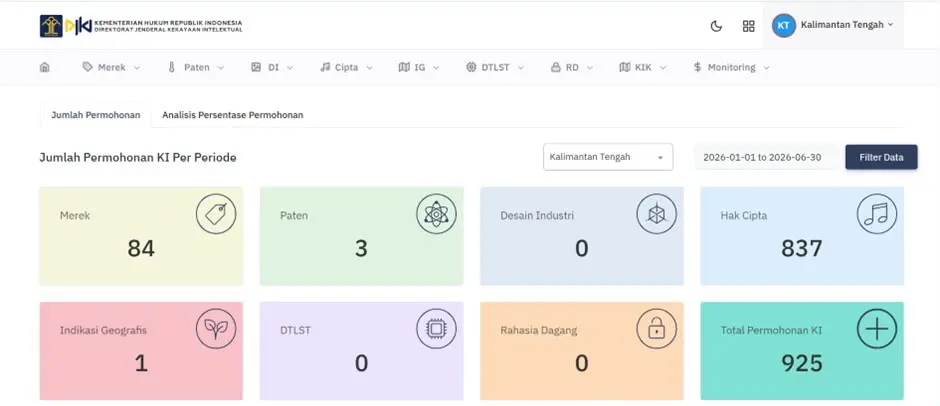Click the Paten atom icon

point(436,213)
